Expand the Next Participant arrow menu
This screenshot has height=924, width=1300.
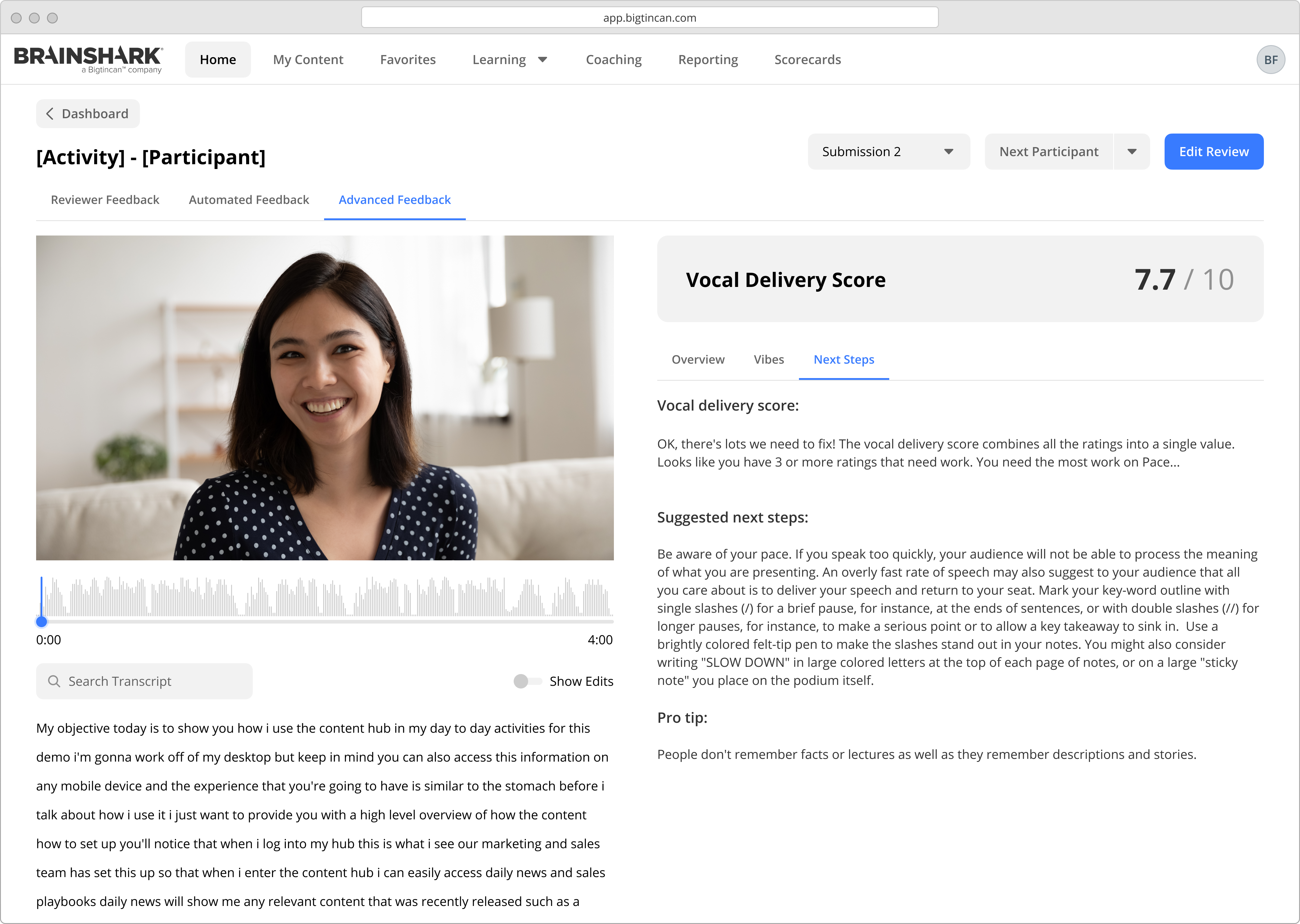1131,152
